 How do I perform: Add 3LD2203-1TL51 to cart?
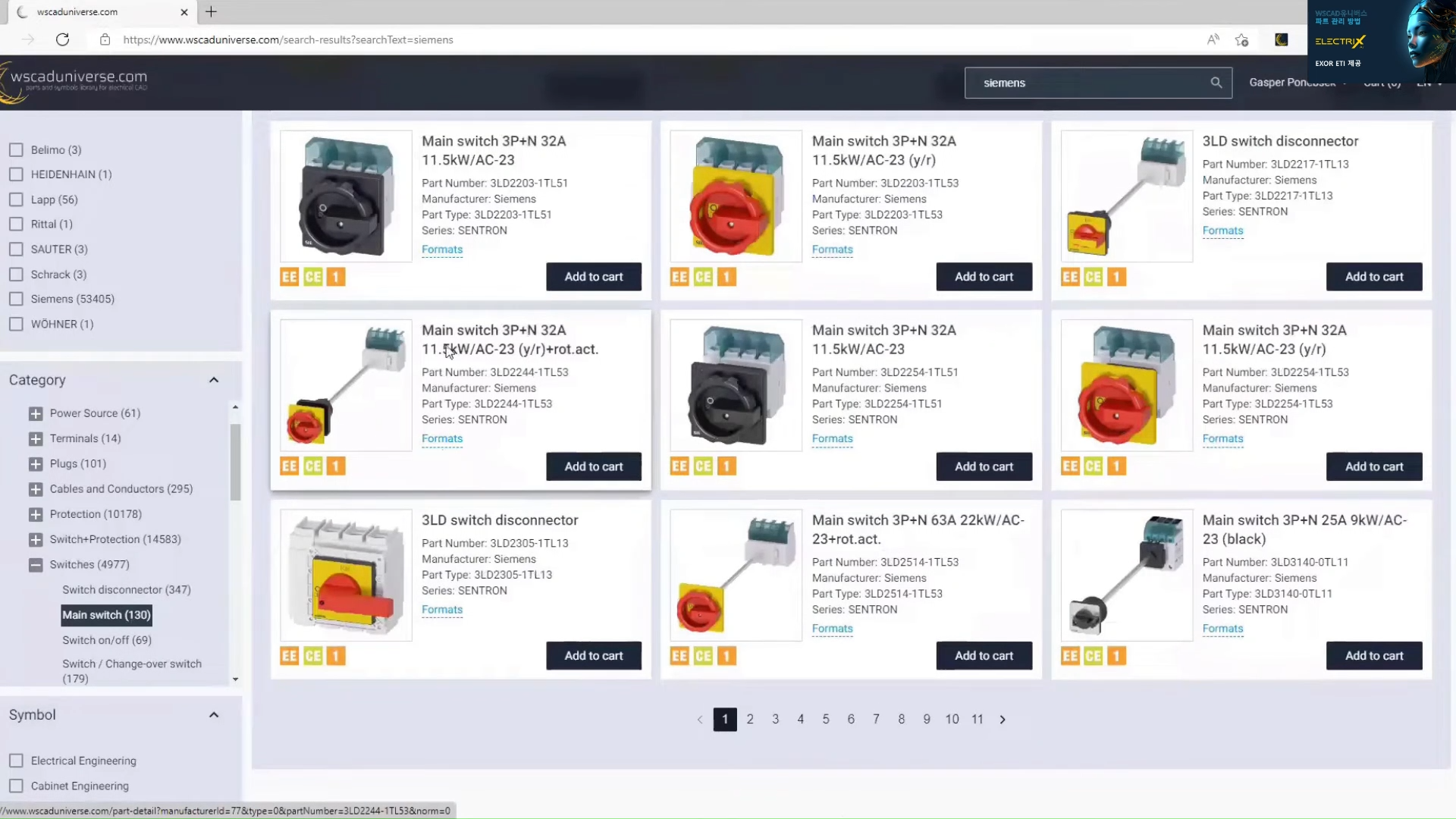(594, 277)
